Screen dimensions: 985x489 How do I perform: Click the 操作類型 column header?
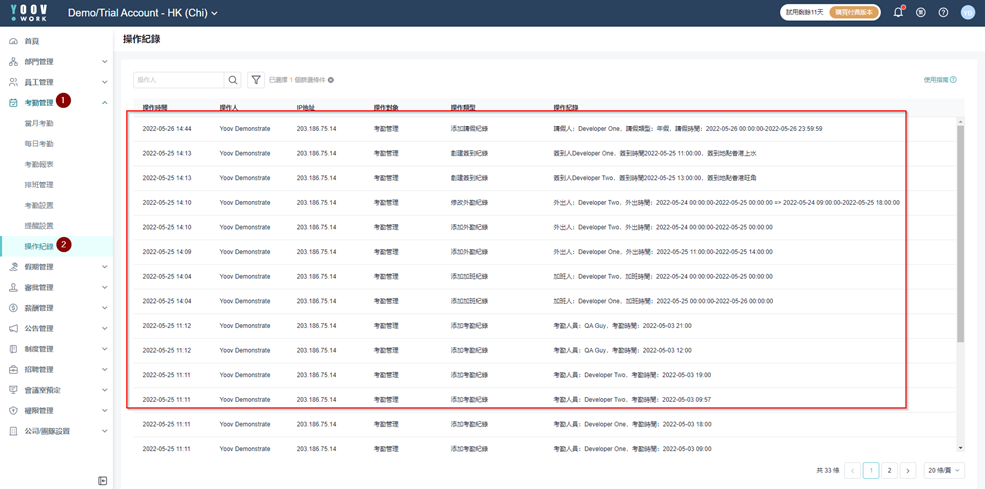click(x=464, y=107)
